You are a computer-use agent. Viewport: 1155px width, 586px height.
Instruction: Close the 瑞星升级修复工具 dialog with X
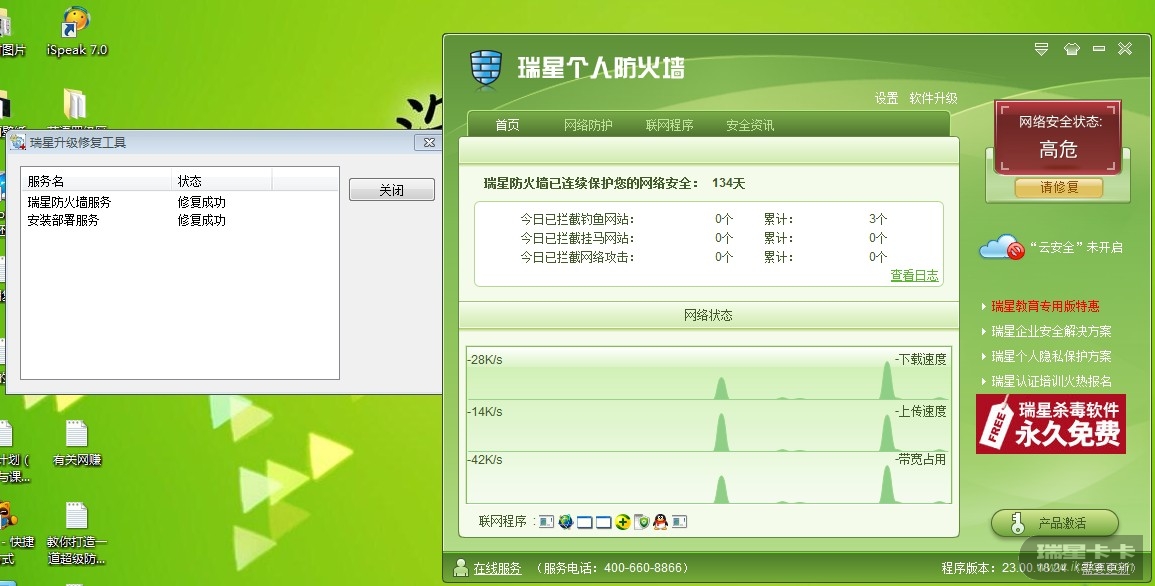pos(429,143)
